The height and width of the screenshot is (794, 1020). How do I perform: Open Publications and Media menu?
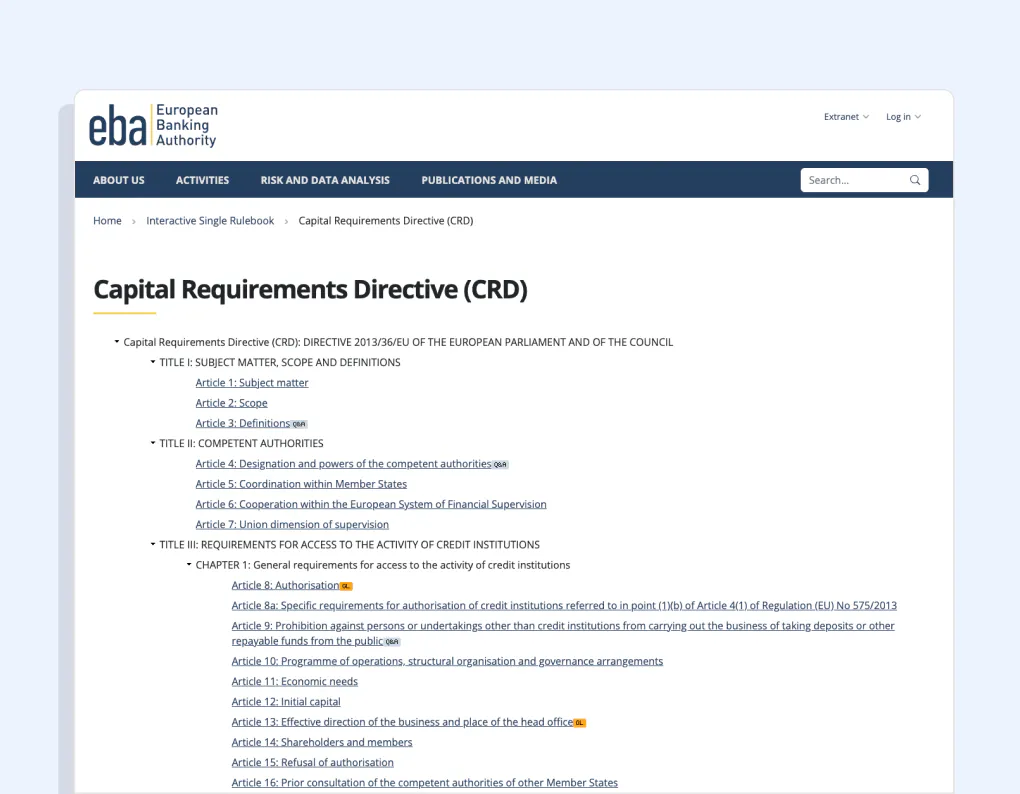tap(489, 180)
